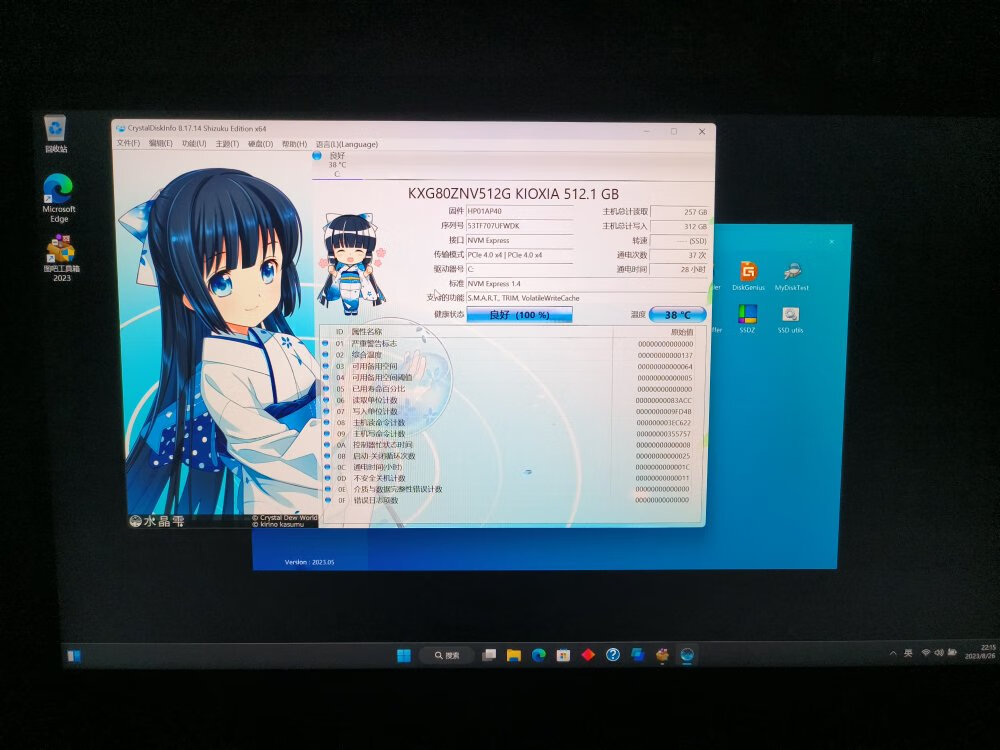Open the 编辑(E) menu
The height and width of the screenshot is (750, 1000).
[x=161, y=143]
